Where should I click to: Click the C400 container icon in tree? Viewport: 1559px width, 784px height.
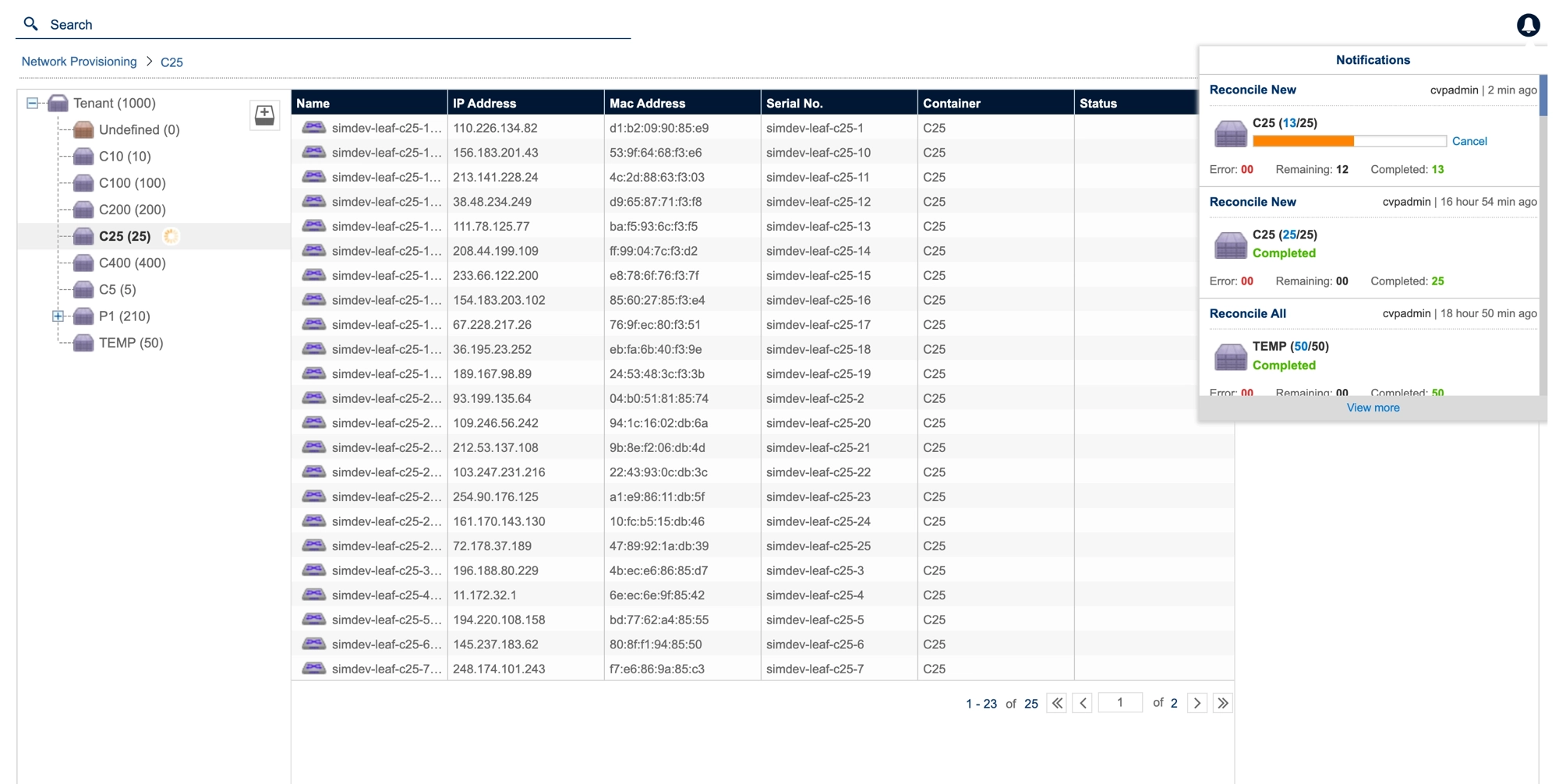(83, 263)
